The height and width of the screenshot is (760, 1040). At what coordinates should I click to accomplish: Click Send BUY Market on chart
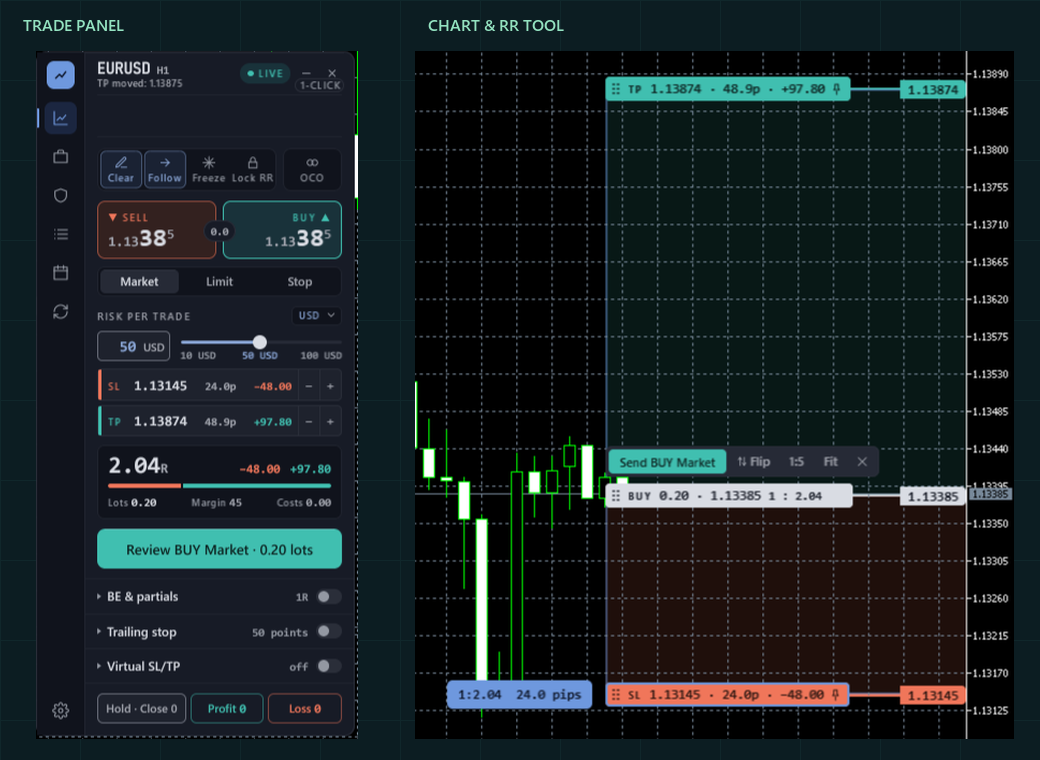tap(667, 462)
